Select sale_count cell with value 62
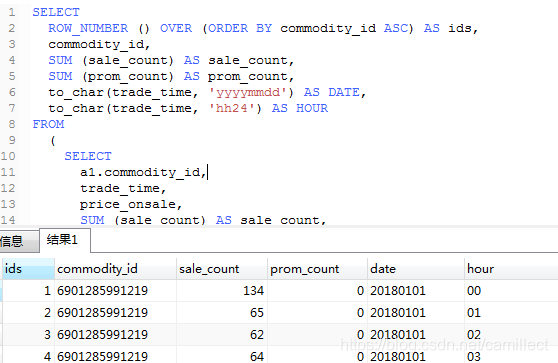Screen dimensions: 558x363 click(222, 335)
